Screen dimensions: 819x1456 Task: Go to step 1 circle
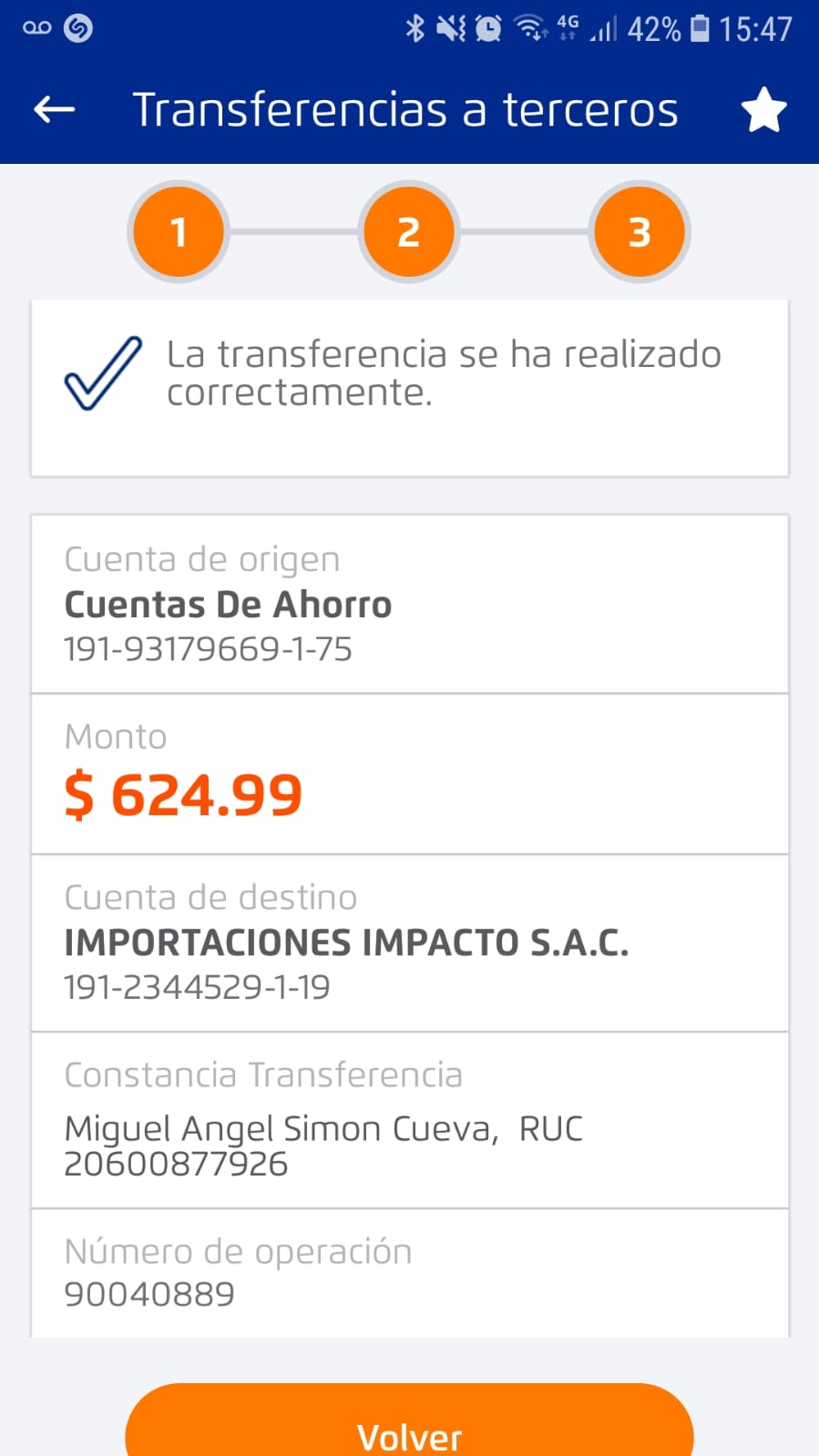(179, 232)
